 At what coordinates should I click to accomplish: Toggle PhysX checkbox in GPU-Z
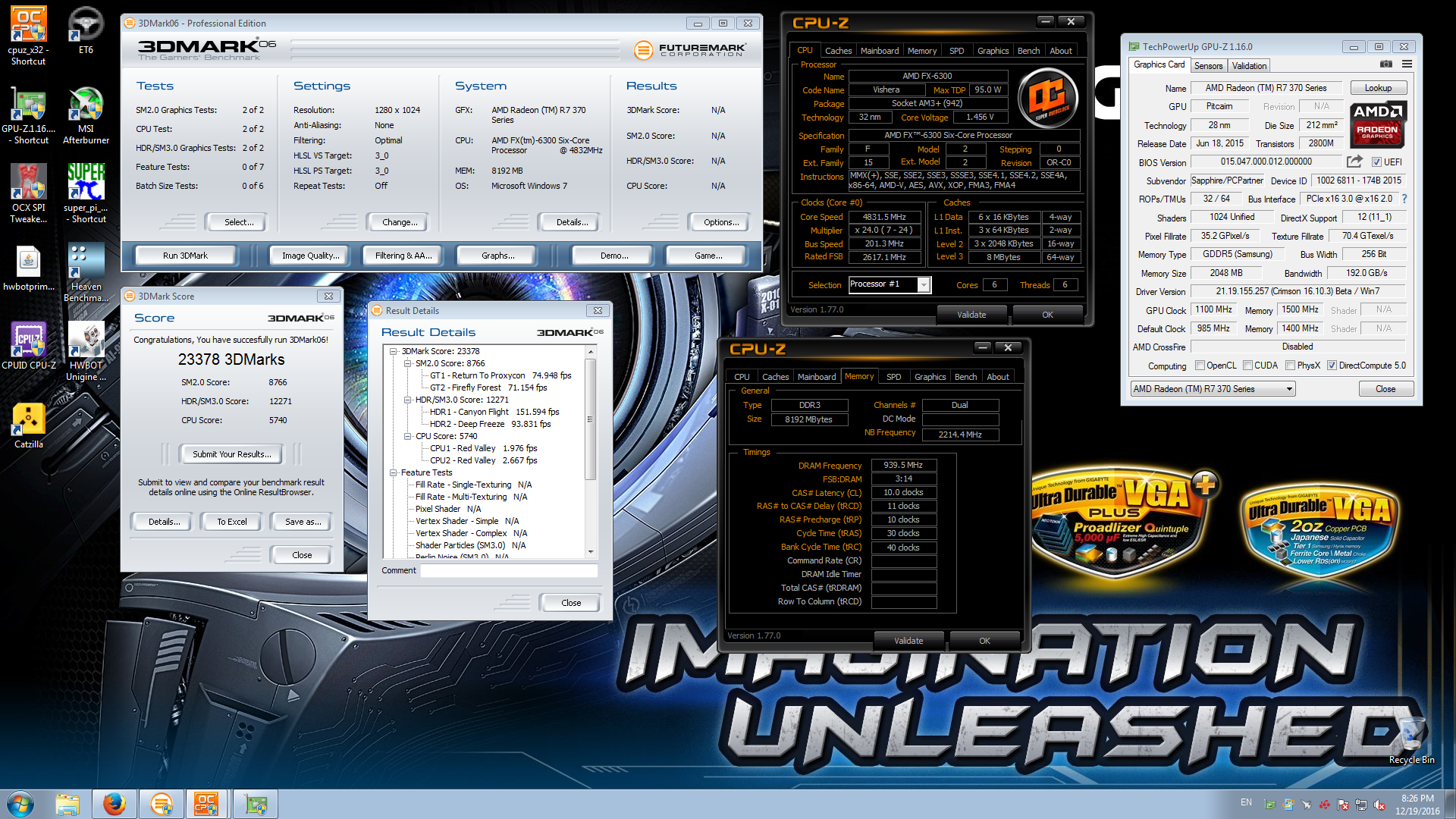click(1290, 366)
